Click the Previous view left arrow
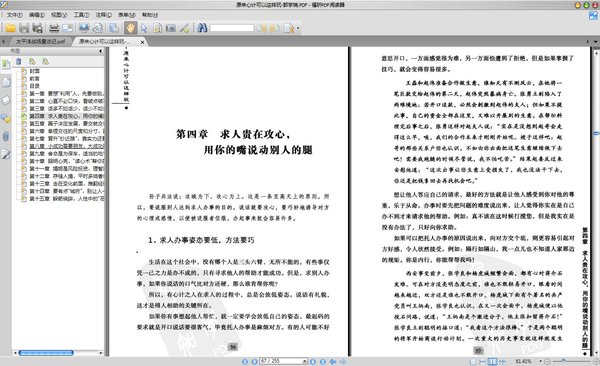600x366 pixels. click(333, 361)
